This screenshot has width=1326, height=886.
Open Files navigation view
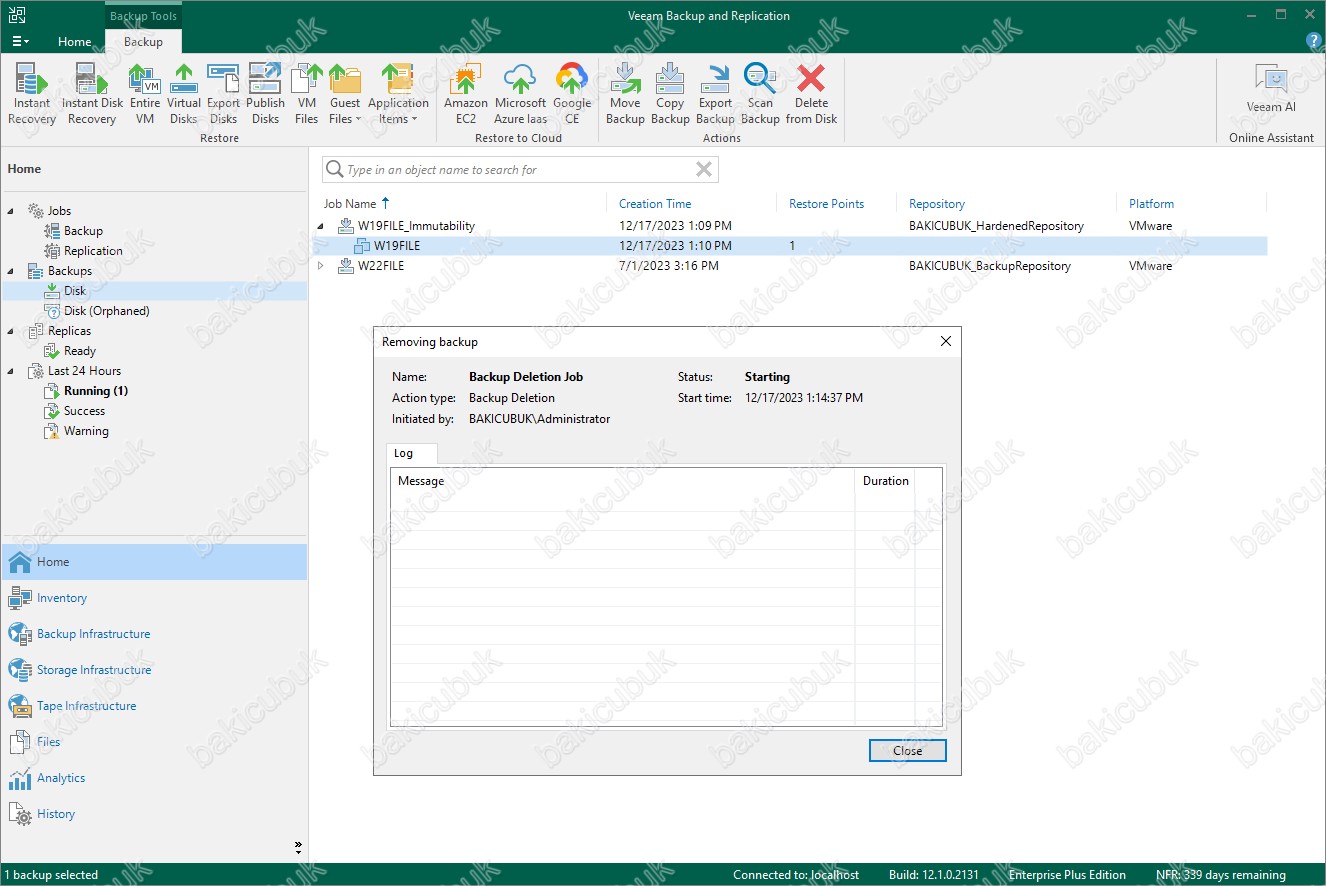154,742
